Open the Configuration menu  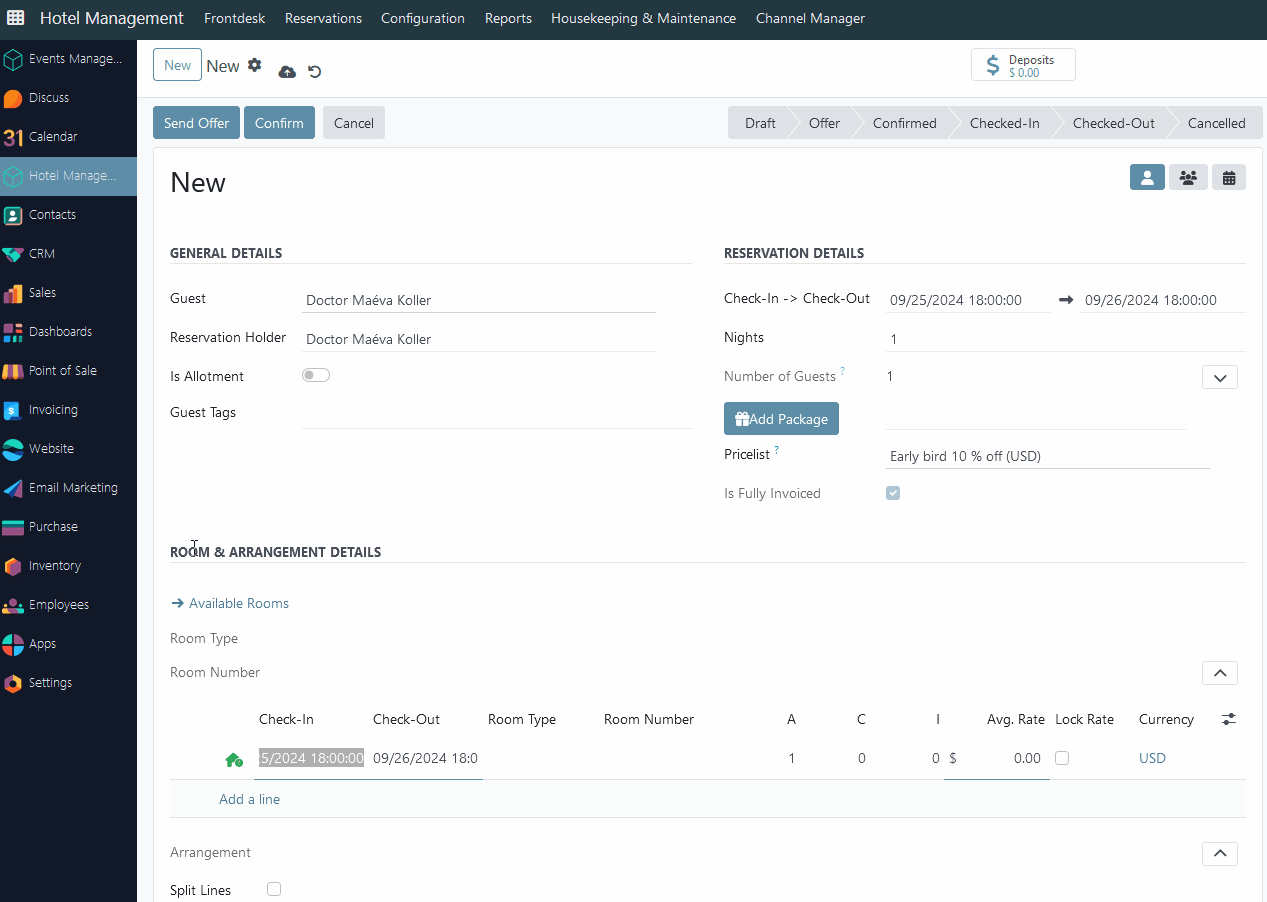tap(423, 18)
